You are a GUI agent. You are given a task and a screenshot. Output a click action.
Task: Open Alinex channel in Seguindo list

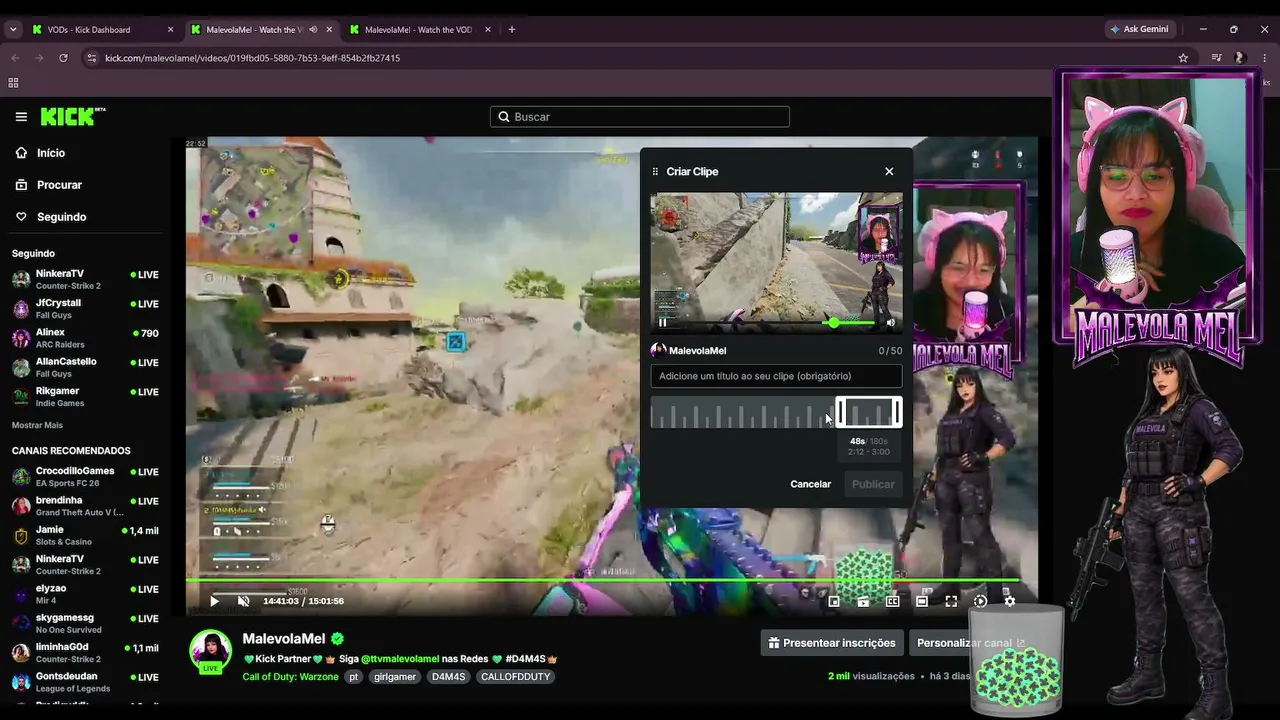pos(85,338)
